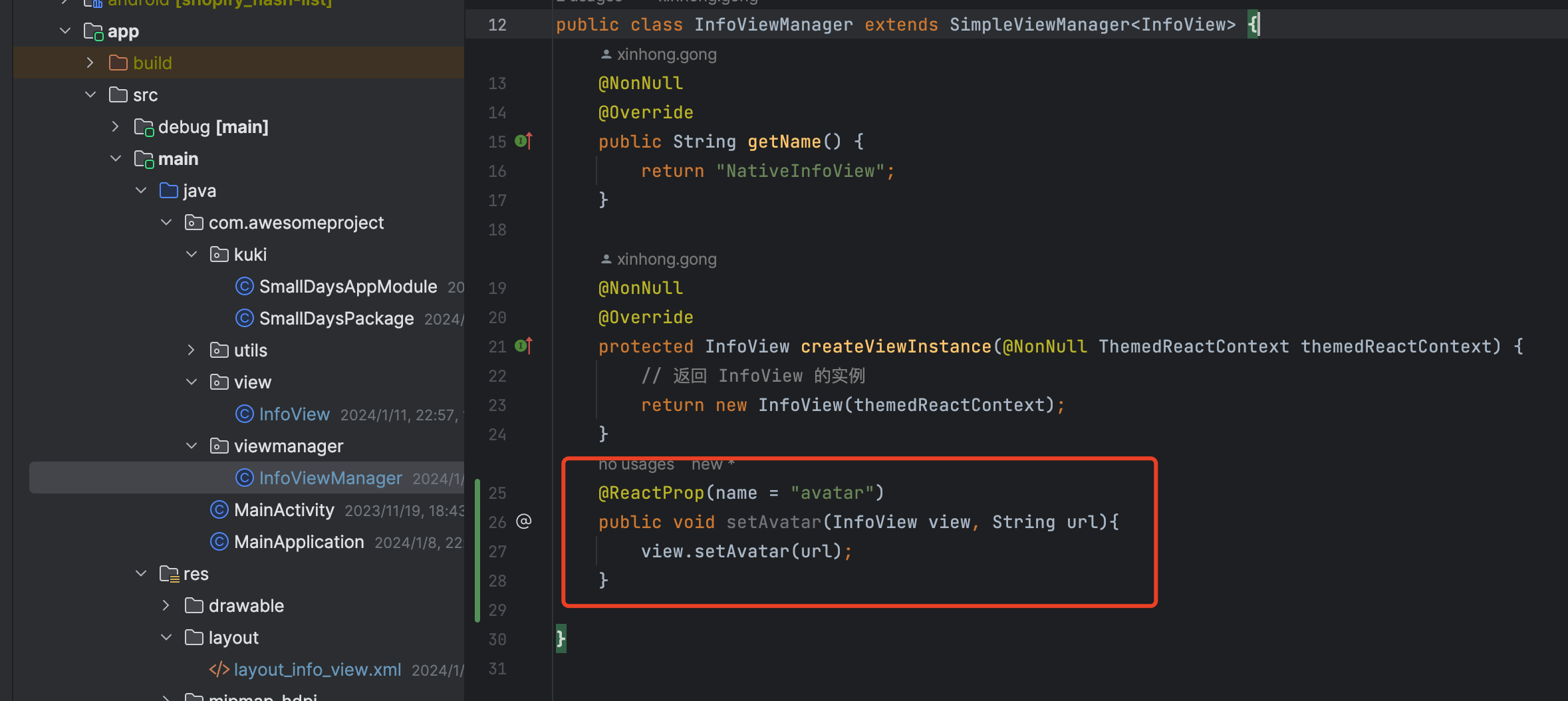This screenshot has height=701, width=1568.
Task: Click the getName method name
Action: pos(784,142)
